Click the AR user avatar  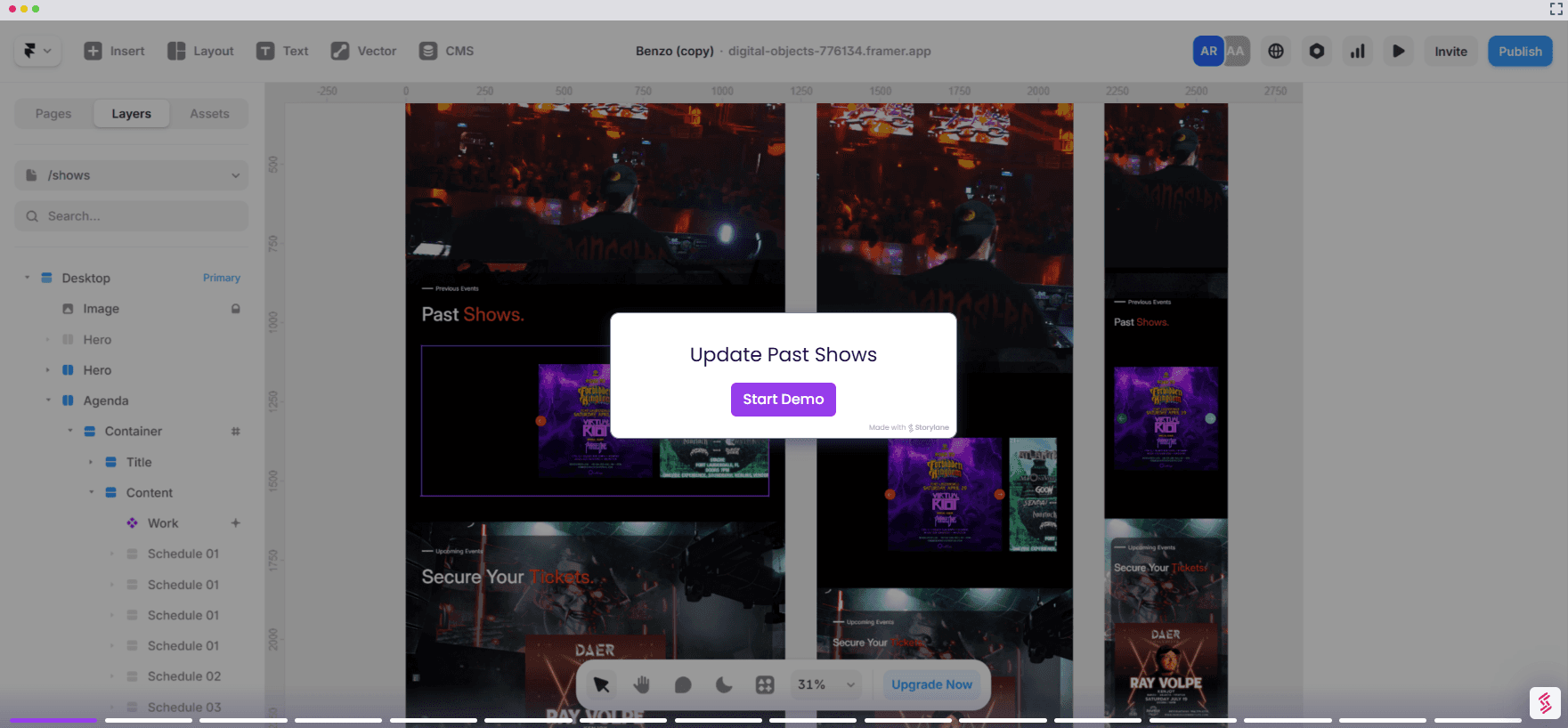[x=1208, y=51]
